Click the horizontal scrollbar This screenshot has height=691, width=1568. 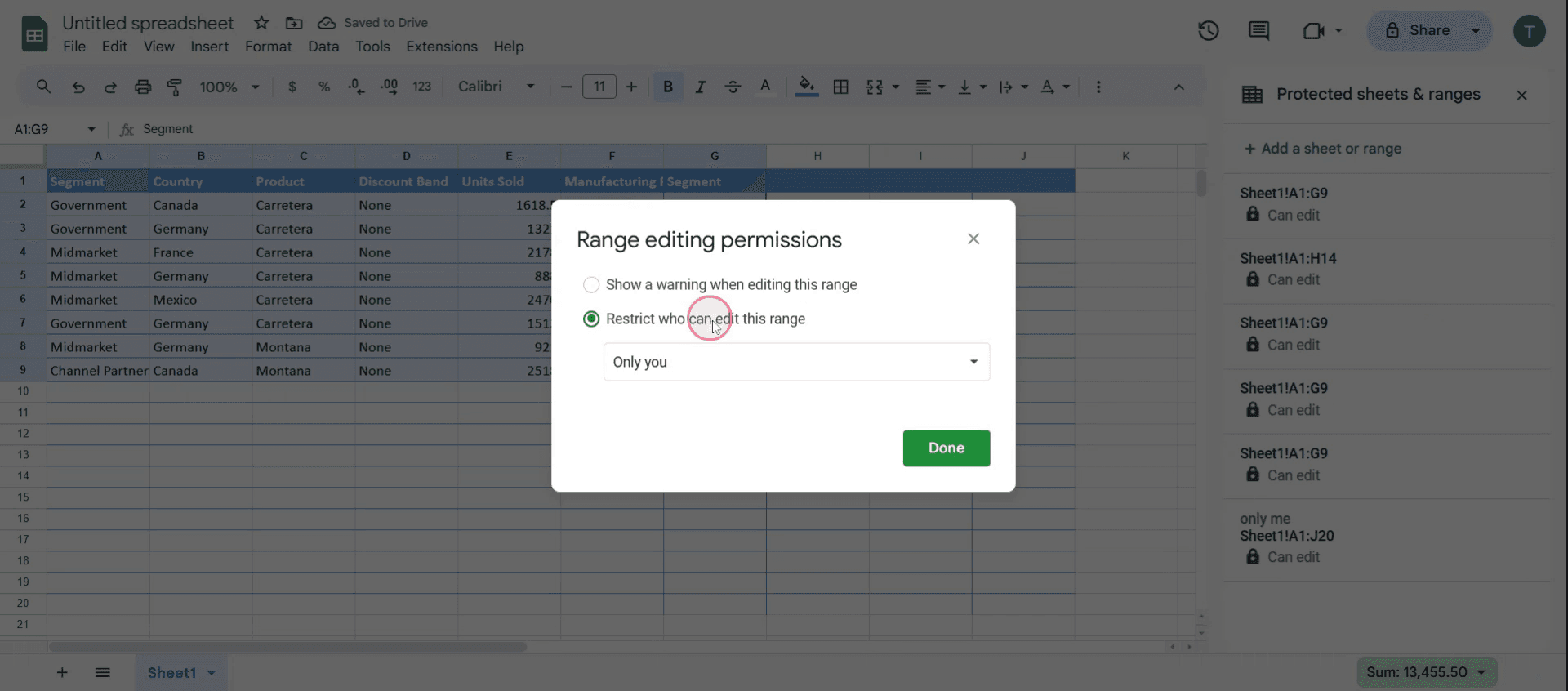coord(287,647)
